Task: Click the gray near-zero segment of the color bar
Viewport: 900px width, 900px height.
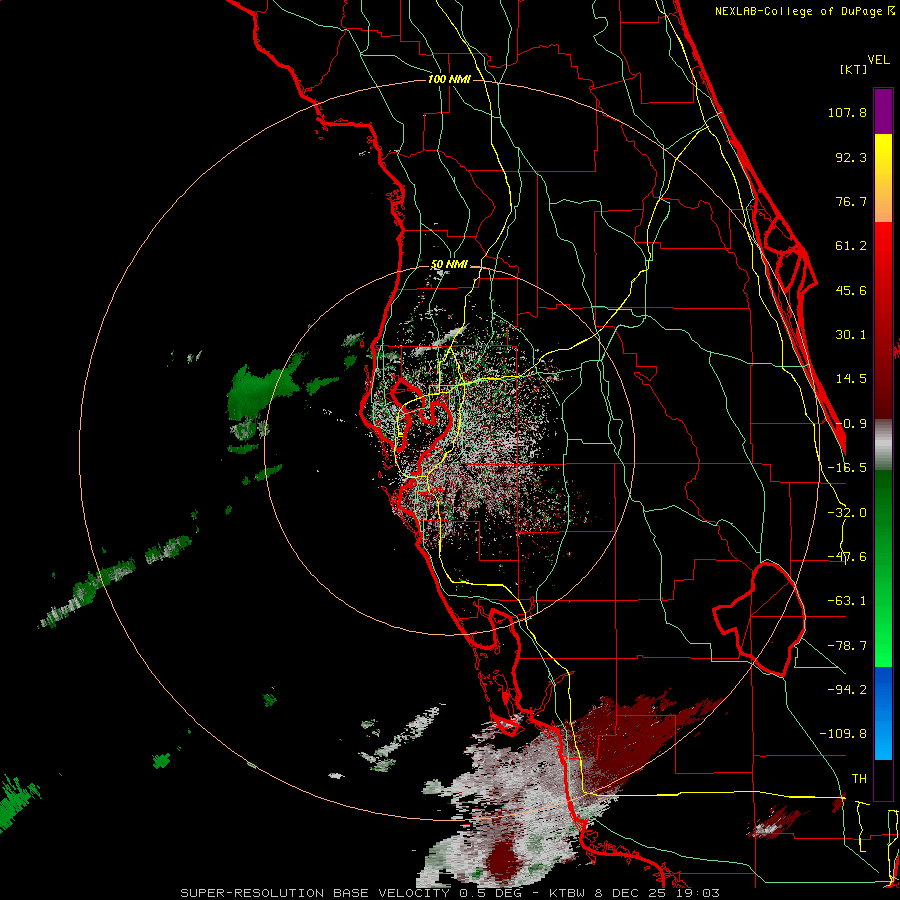Action: pyautogui.click(x=883, y=445)
